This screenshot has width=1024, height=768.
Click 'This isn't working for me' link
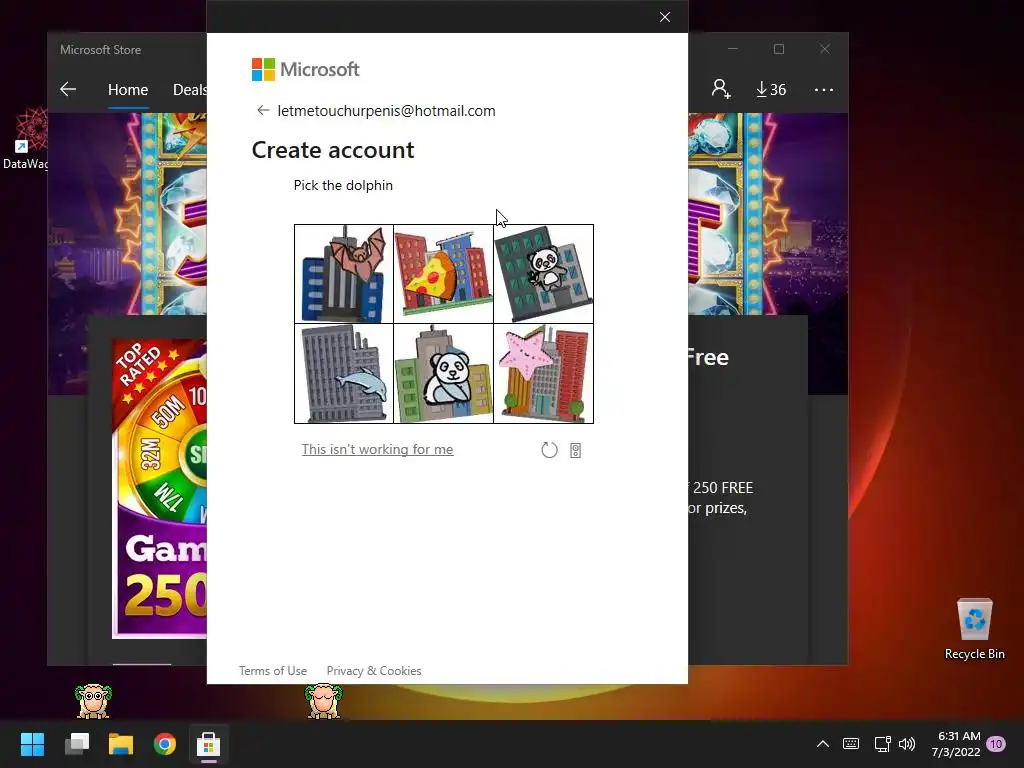pos(377,449)
